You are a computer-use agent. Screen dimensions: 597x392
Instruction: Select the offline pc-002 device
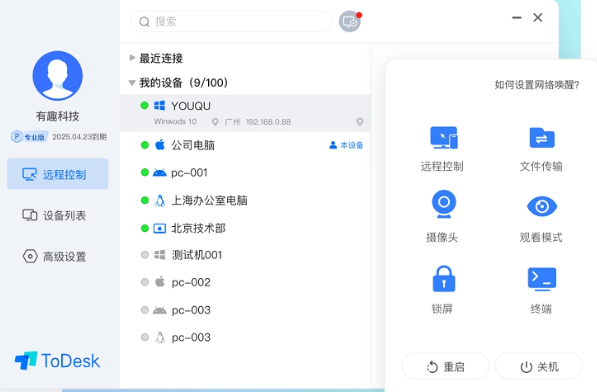point(246,282)
